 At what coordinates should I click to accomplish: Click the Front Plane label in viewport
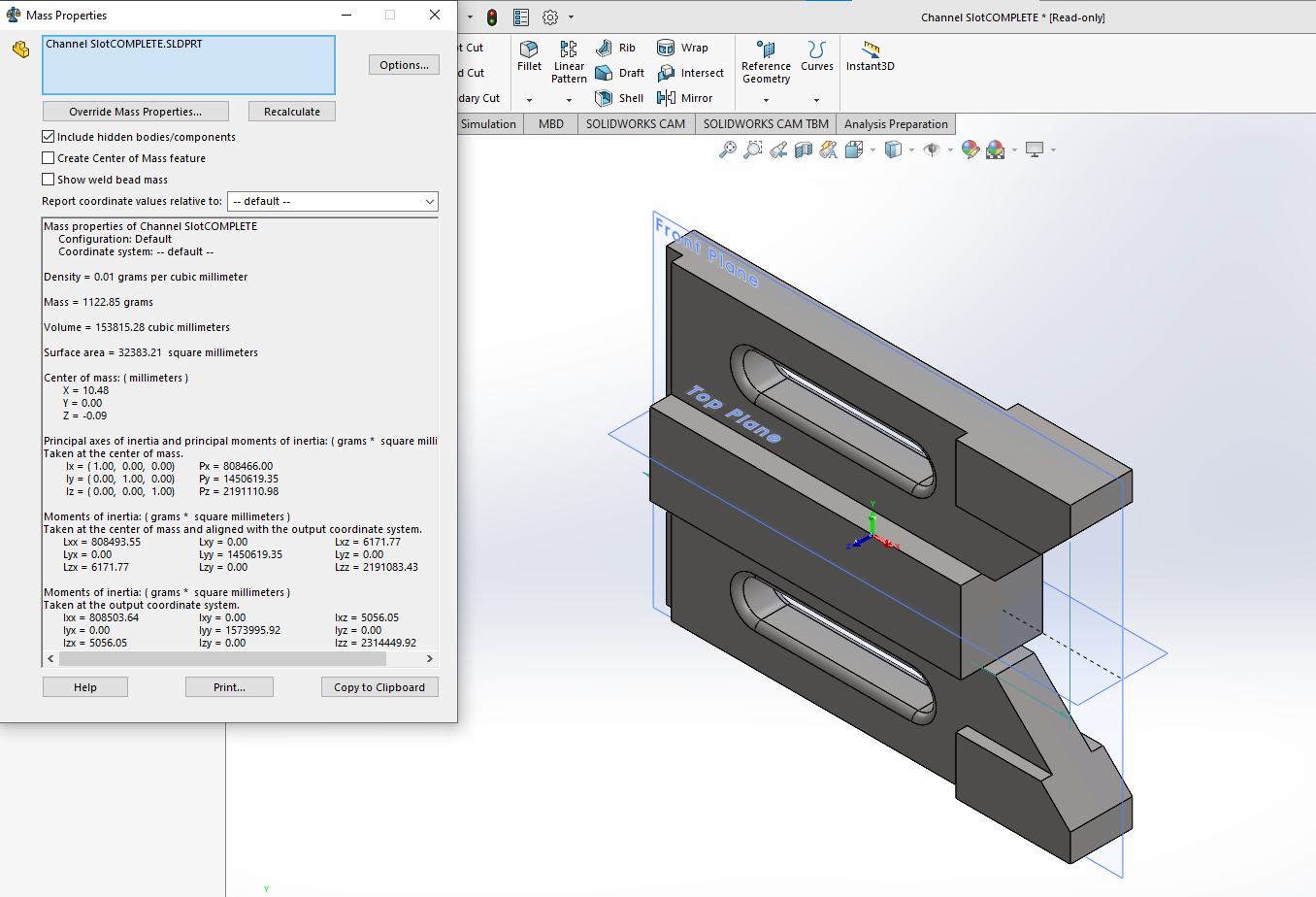click(707, 252)
